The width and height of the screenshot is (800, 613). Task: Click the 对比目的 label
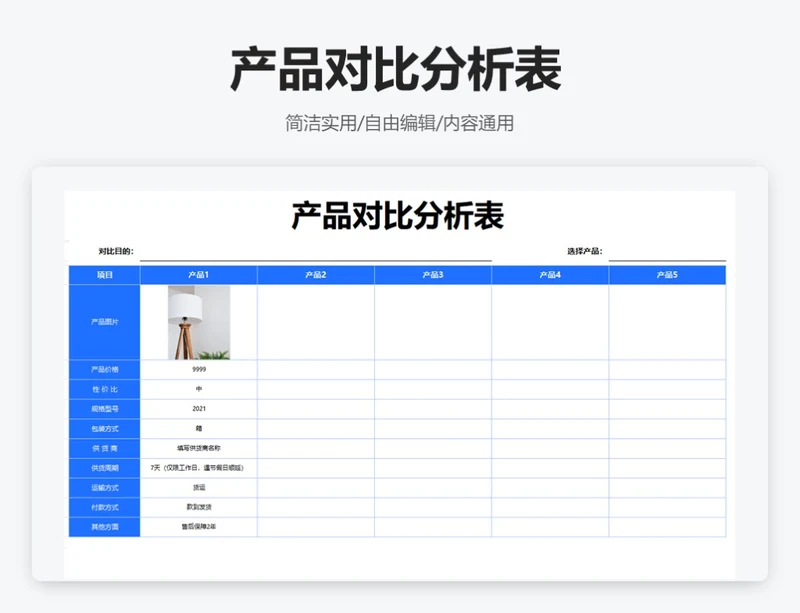point(116,251)
